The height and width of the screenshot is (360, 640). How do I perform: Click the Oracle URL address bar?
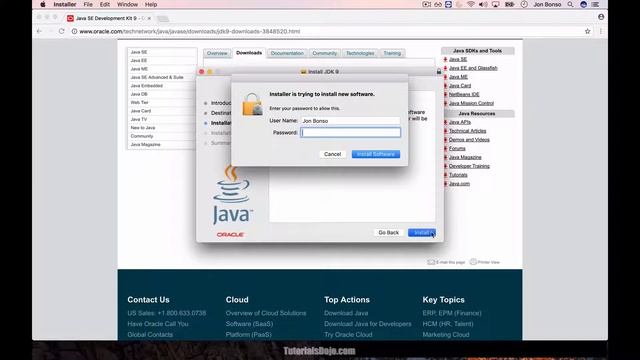tap(190, 31)
